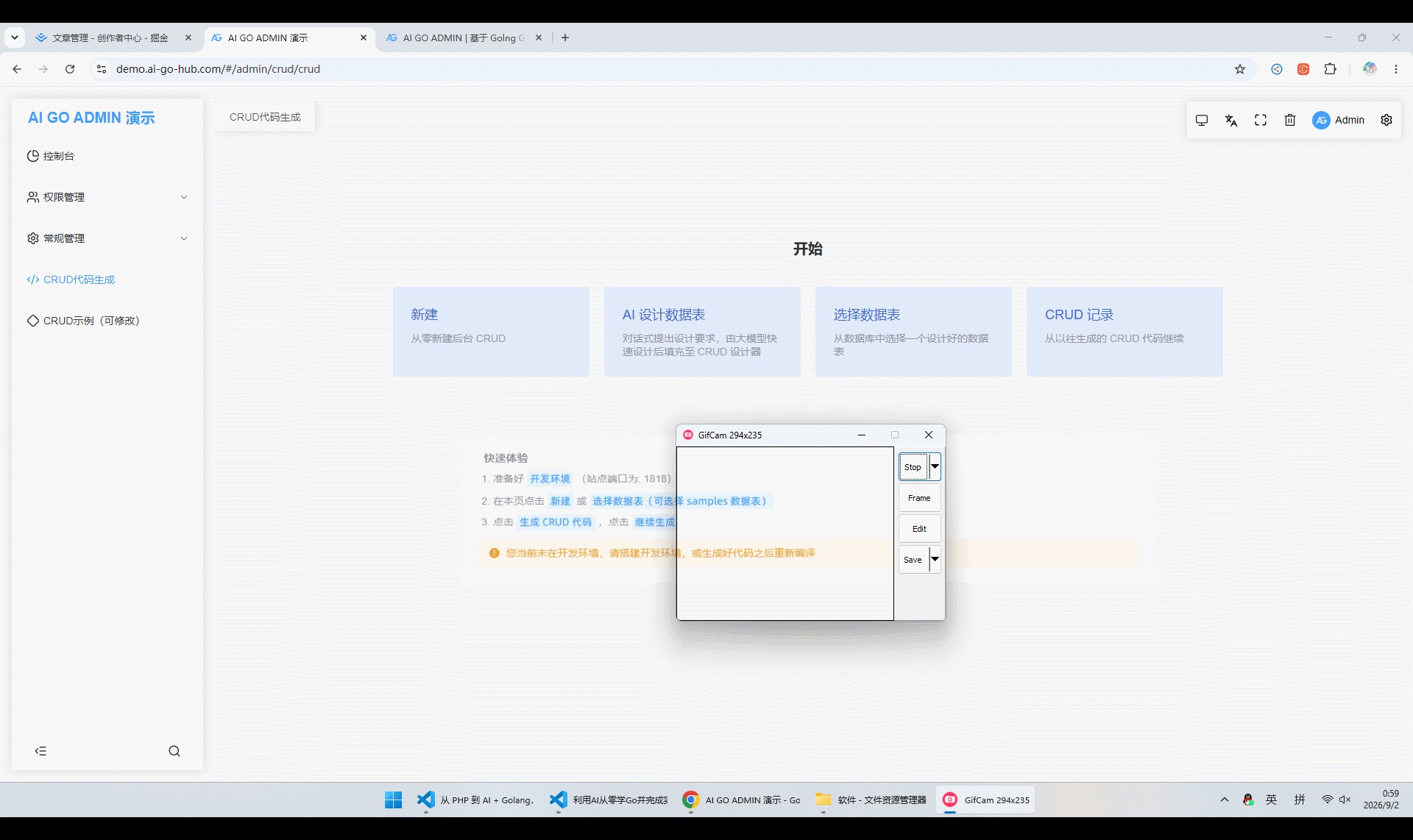Image resolution: width=1413 pixels, height=840 pixels.
Task: Open the Admin user menu
Action: pyautogui.click(x=1338, y=120)
